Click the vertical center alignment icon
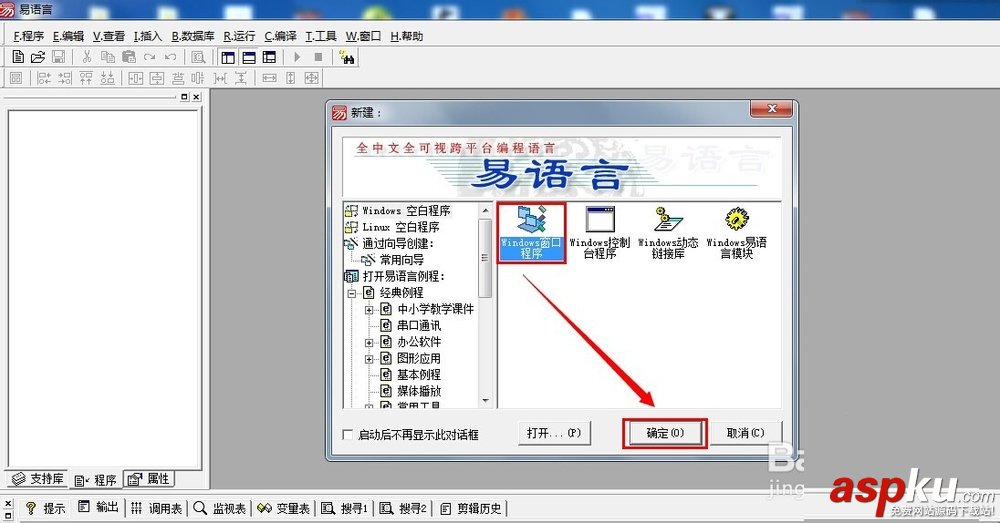1000x523 pixels. [x=156, y=78]
